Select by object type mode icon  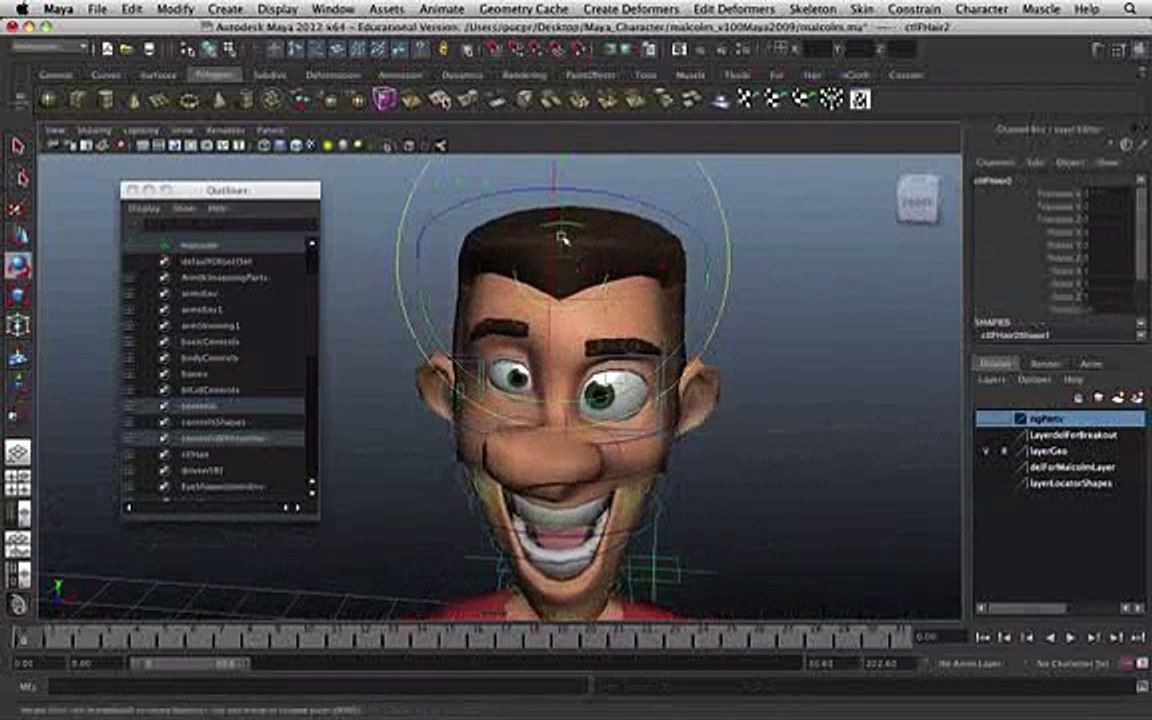209,49
